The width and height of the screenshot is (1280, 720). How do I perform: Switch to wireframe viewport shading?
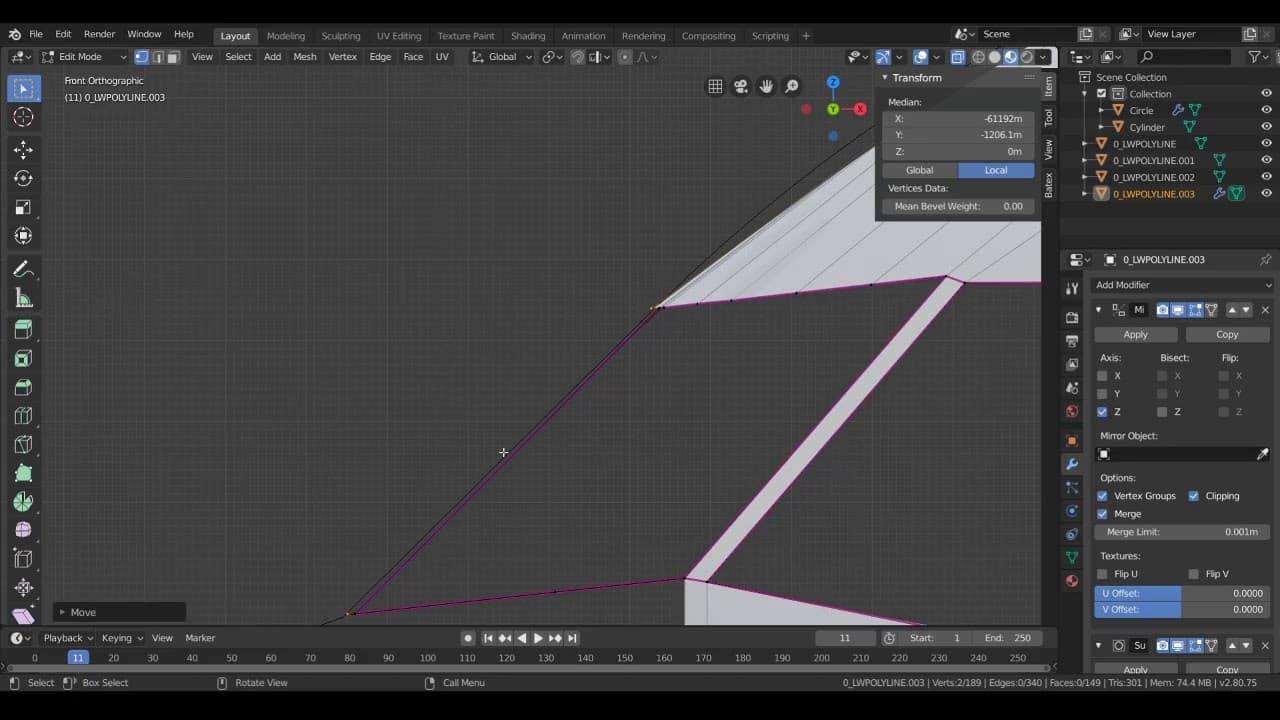click(979, 57)
